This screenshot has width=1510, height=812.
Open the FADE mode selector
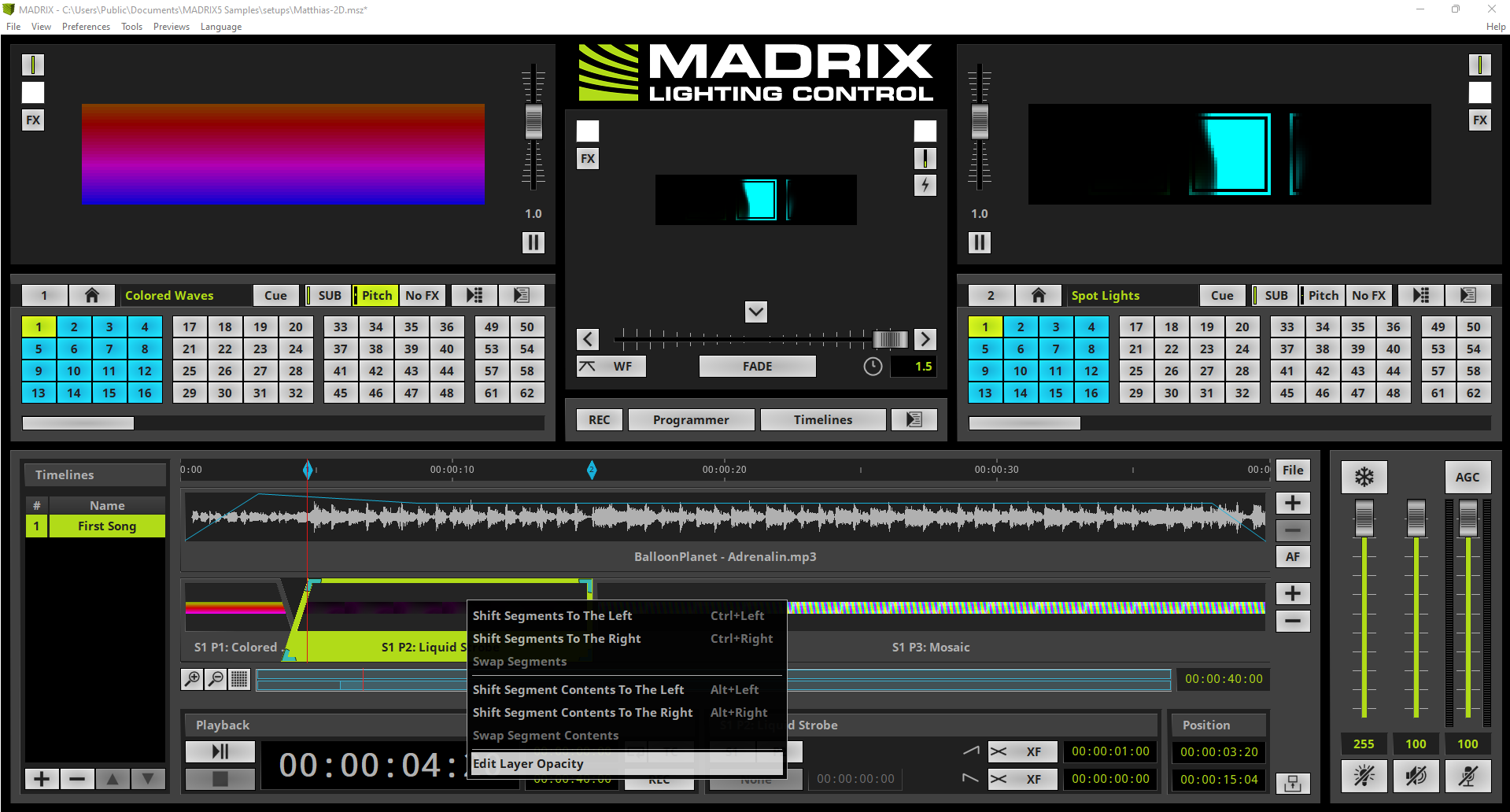pos(757,367)
